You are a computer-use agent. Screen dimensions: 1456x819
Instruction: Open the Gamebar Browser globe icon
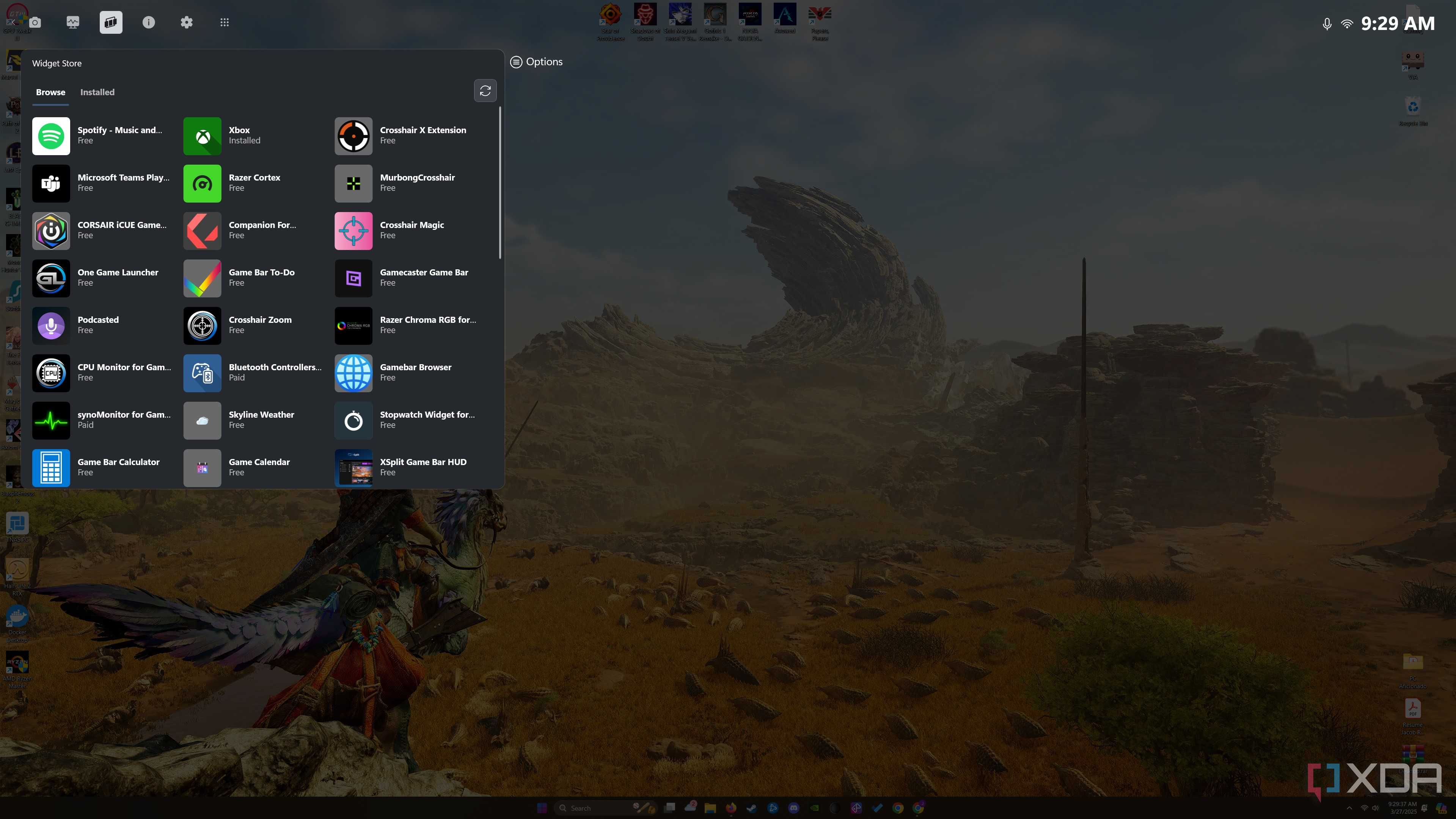click(x=353, y=373)
